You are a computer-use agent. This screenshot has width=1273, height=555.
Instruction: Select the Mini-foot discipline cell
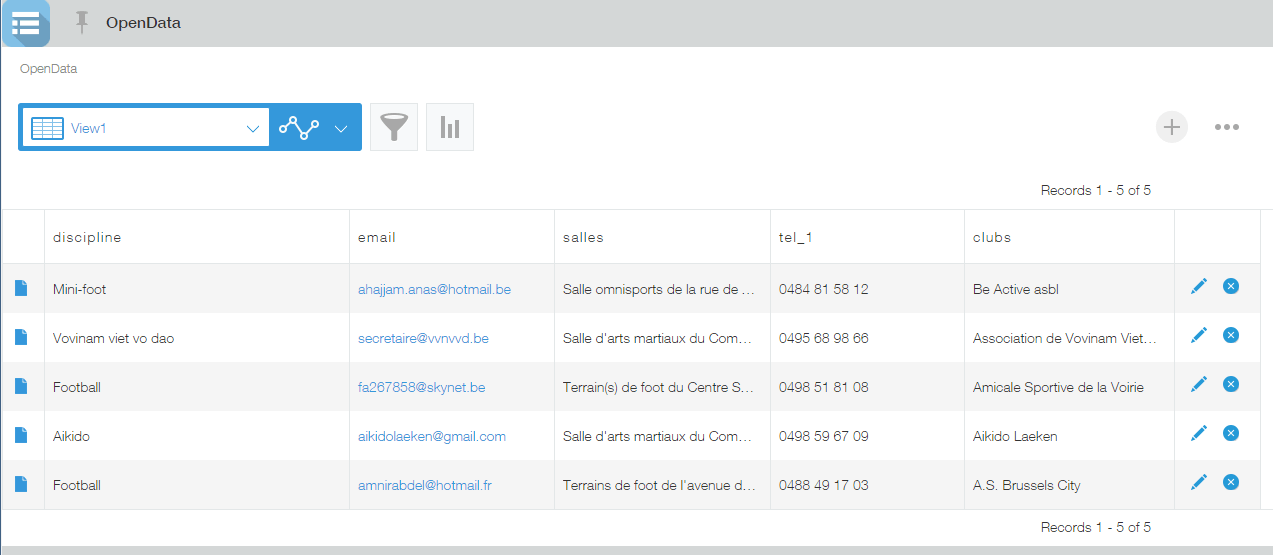pos(197,289)
